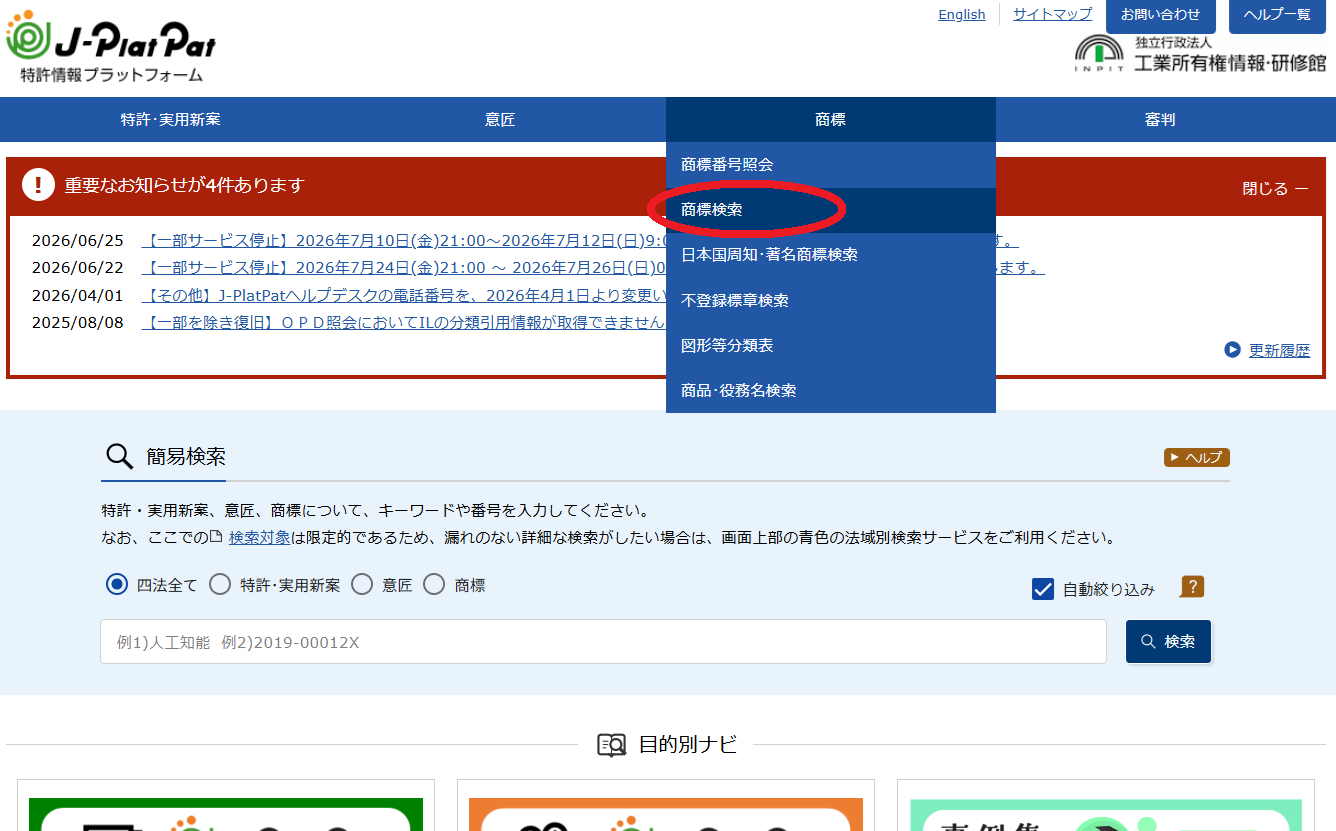Uncheck the 自動絞り込み checkbox
This screenshot has height=831, width=1336.
pos(1043,589)
